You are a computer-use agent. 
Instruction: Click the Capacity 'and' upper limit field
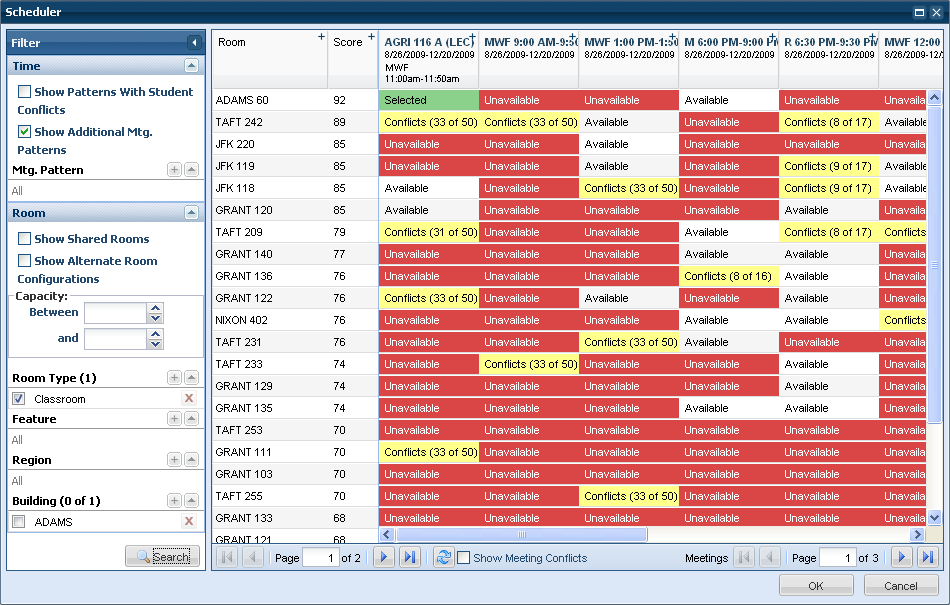point(116,339)
